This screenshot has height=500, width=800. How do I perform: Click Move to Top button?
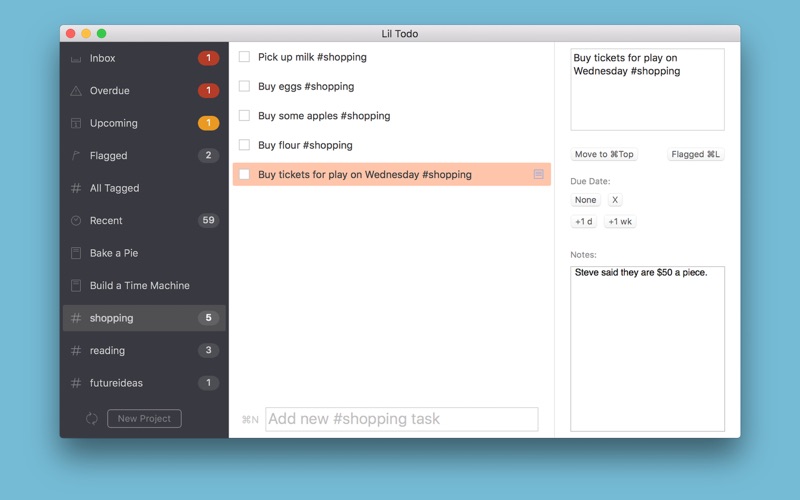(604, 154)
